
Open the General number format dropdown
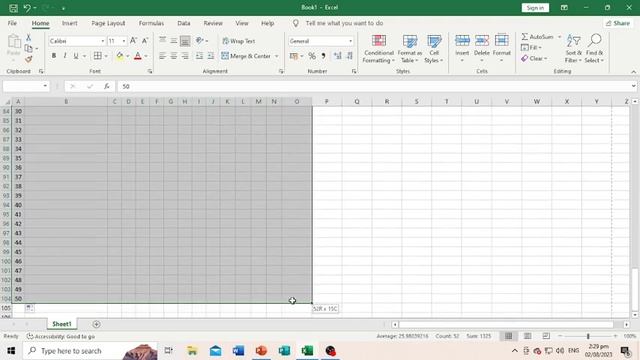[x=350, y=41]
